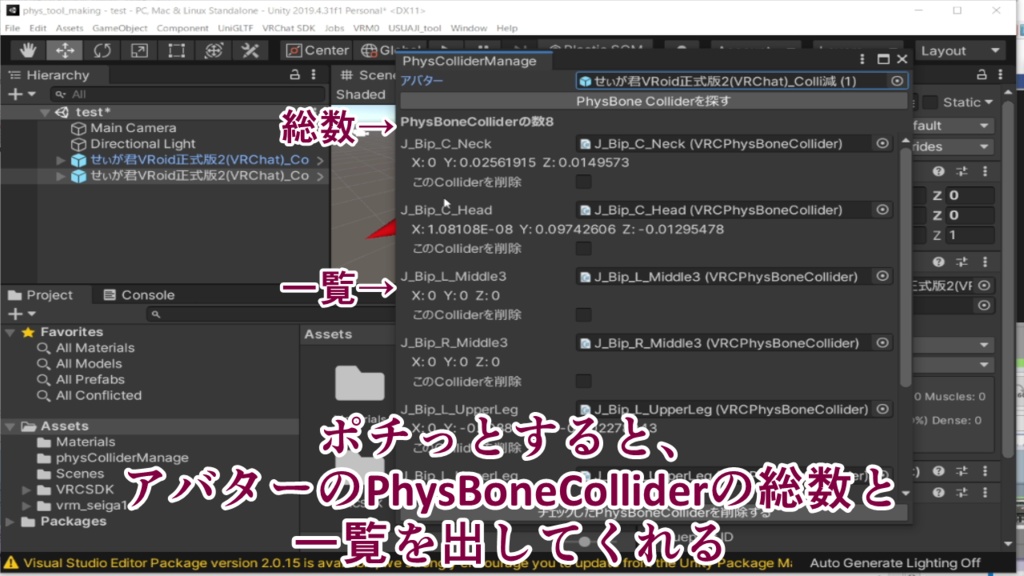
Task: Select the Hand tool in the toolbar
Action: point(28,48)
